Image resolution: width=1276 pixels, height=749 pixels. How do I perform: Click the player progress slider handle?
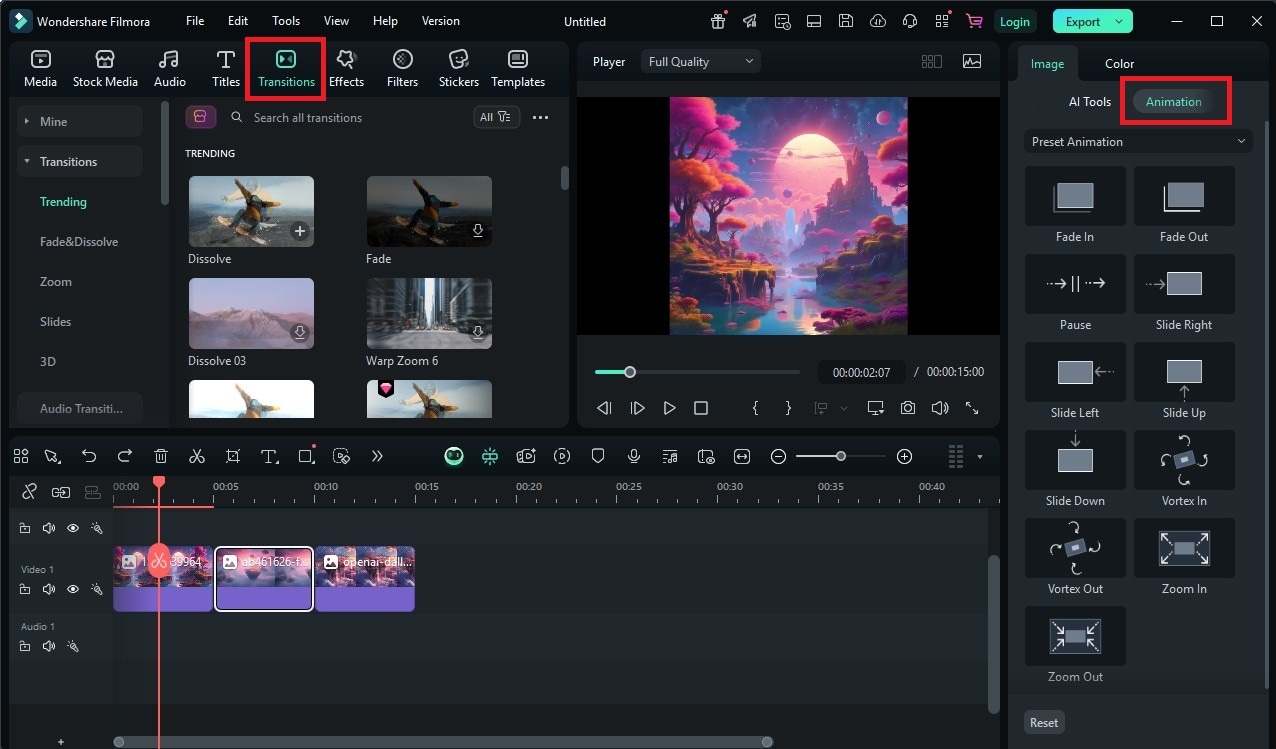coord(630,372)
